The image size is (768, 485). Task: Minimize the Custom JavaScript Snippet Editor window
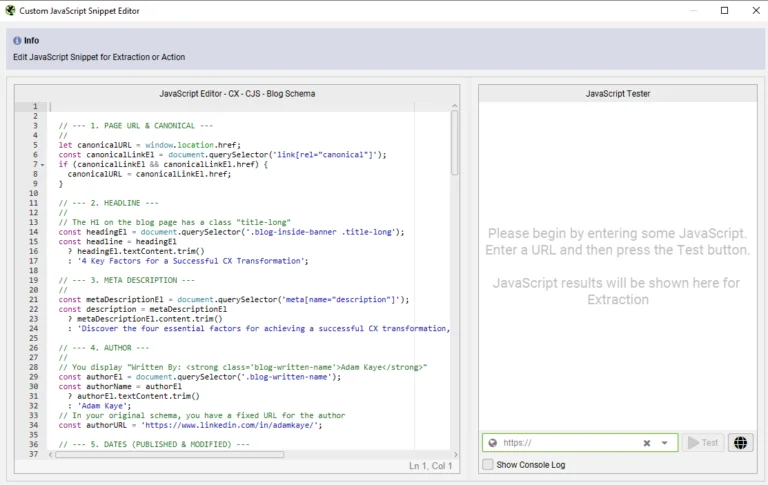694,10
